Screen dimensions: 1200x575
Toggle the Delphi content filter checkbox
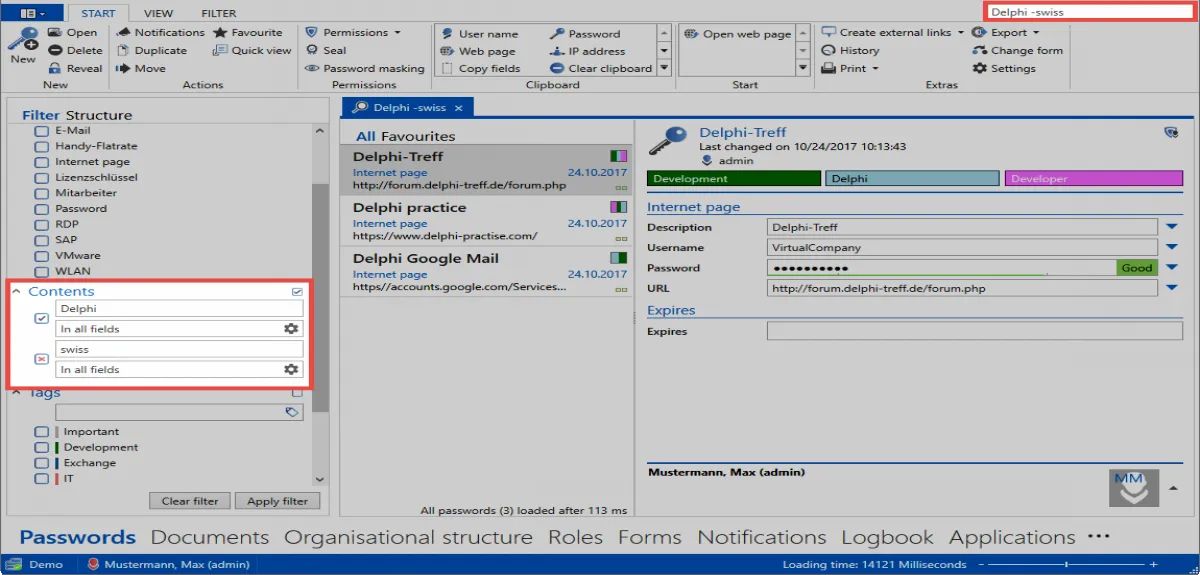pyautogui.click(x=41, y=319)
